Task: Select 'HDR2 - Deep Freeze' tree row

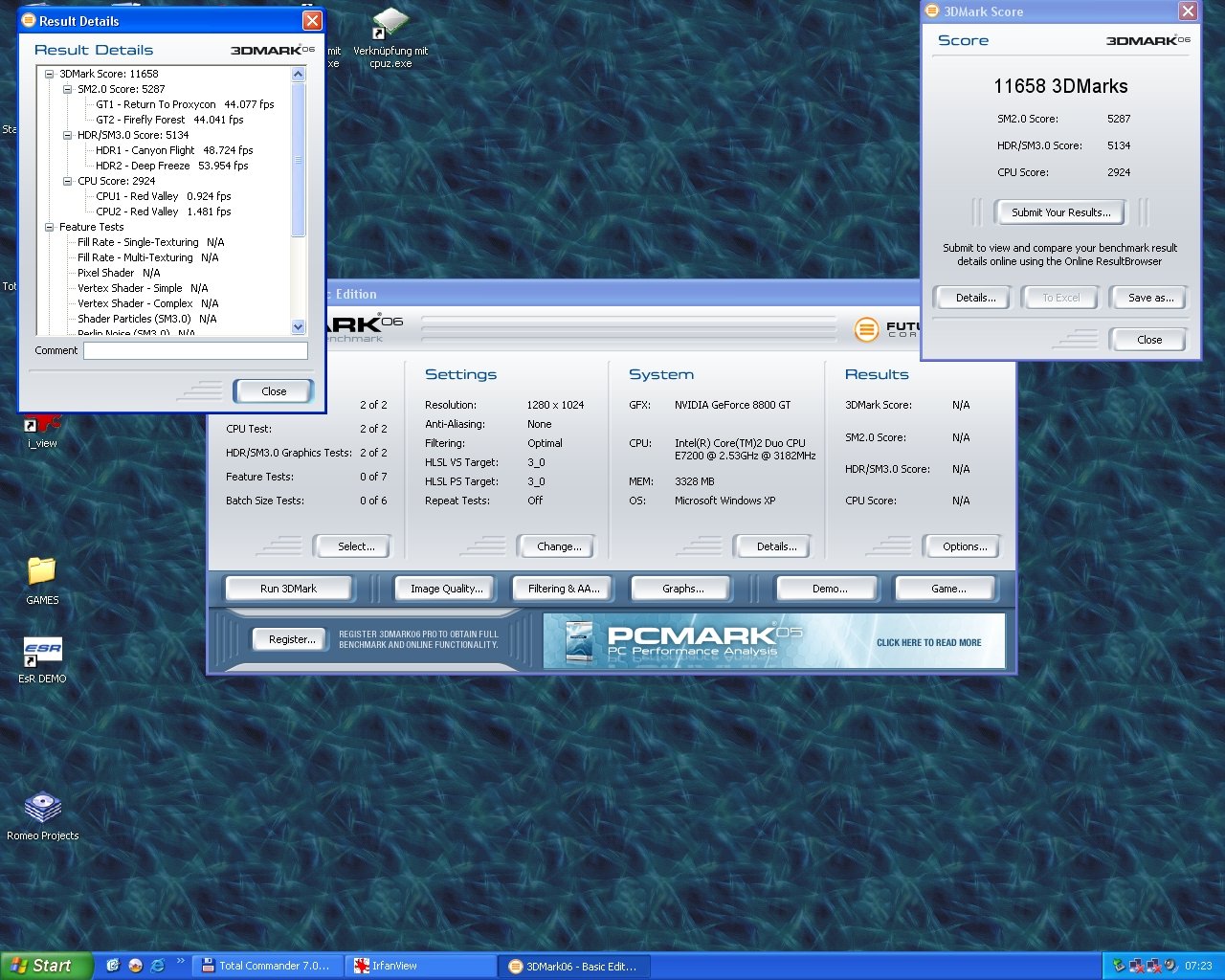Action: 171,166
